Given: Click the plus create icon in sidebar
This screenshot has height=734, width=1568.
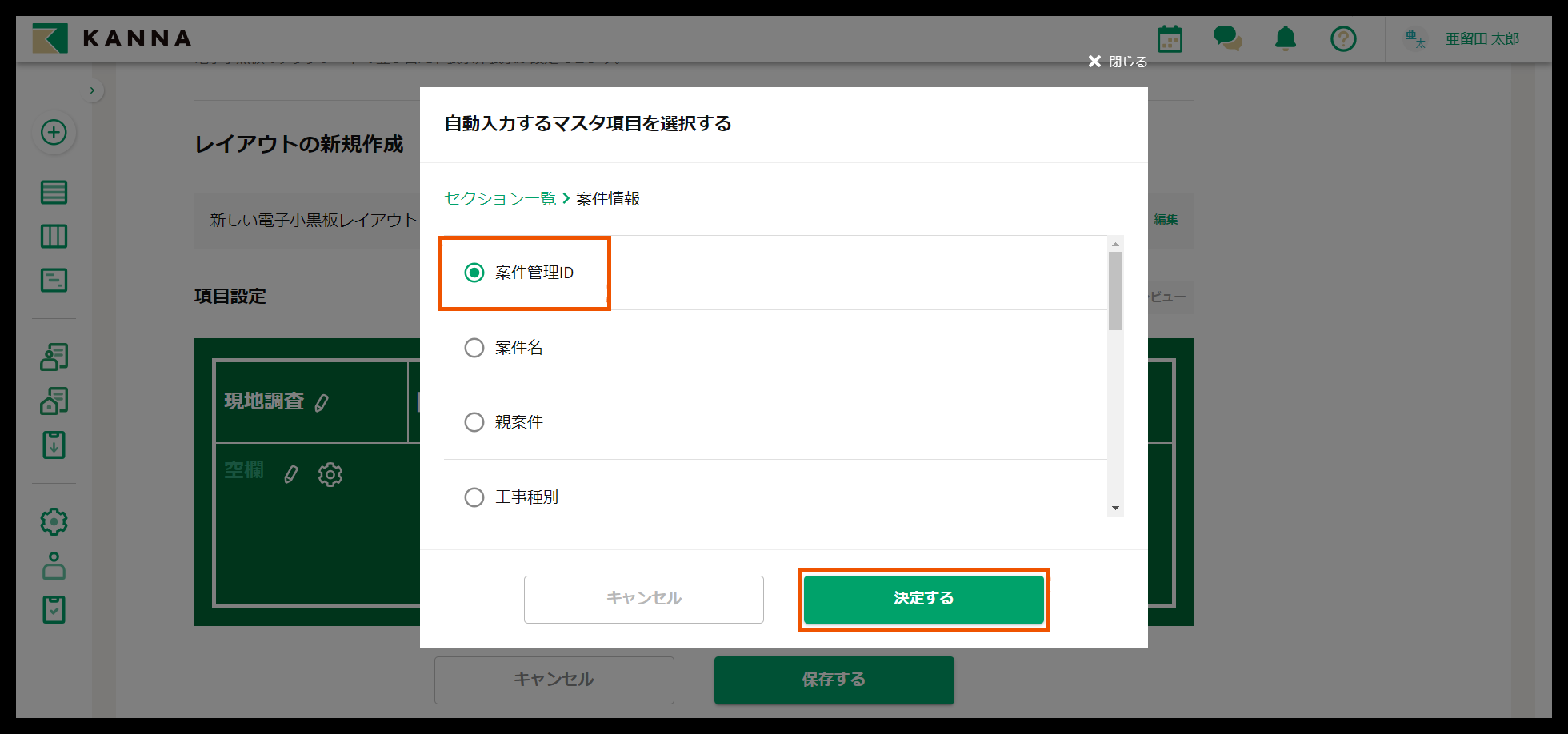Looking at the screenshot, I should tap(54, 132).
